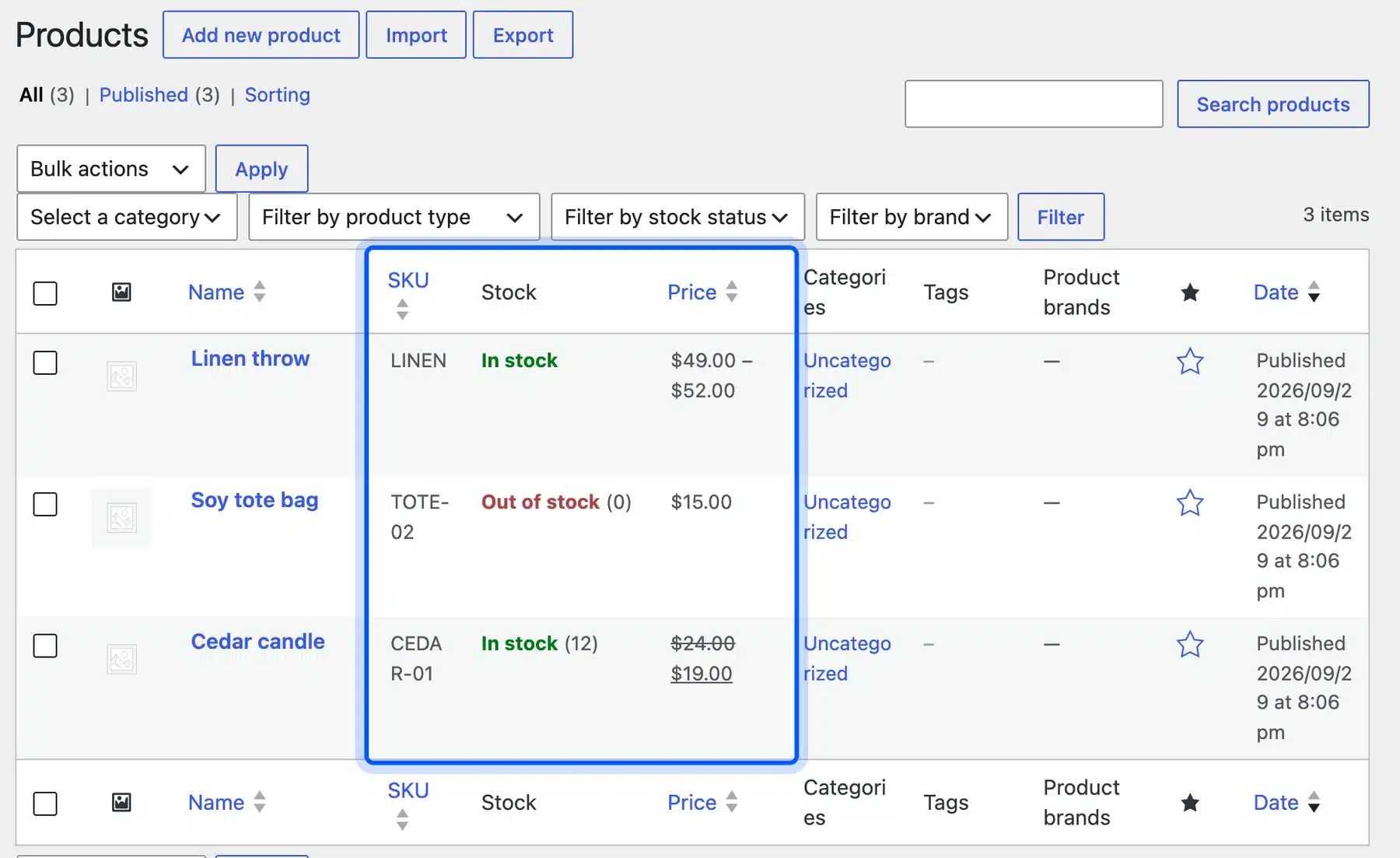Switch to Published products view

pyautogui.click(x=144, y=95)
